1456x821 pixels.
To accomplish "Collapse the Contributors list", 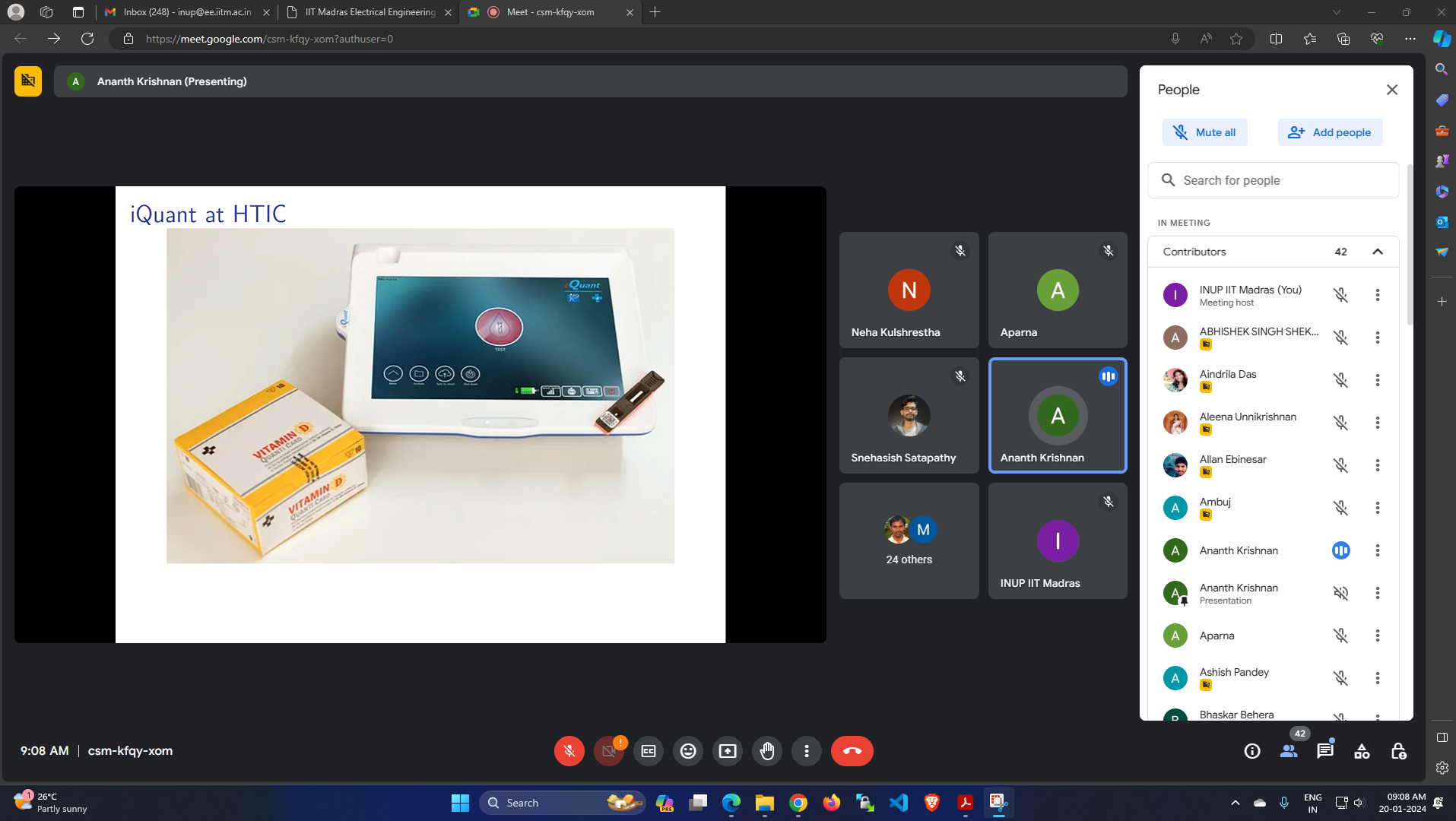I will tap(1378, 252).
